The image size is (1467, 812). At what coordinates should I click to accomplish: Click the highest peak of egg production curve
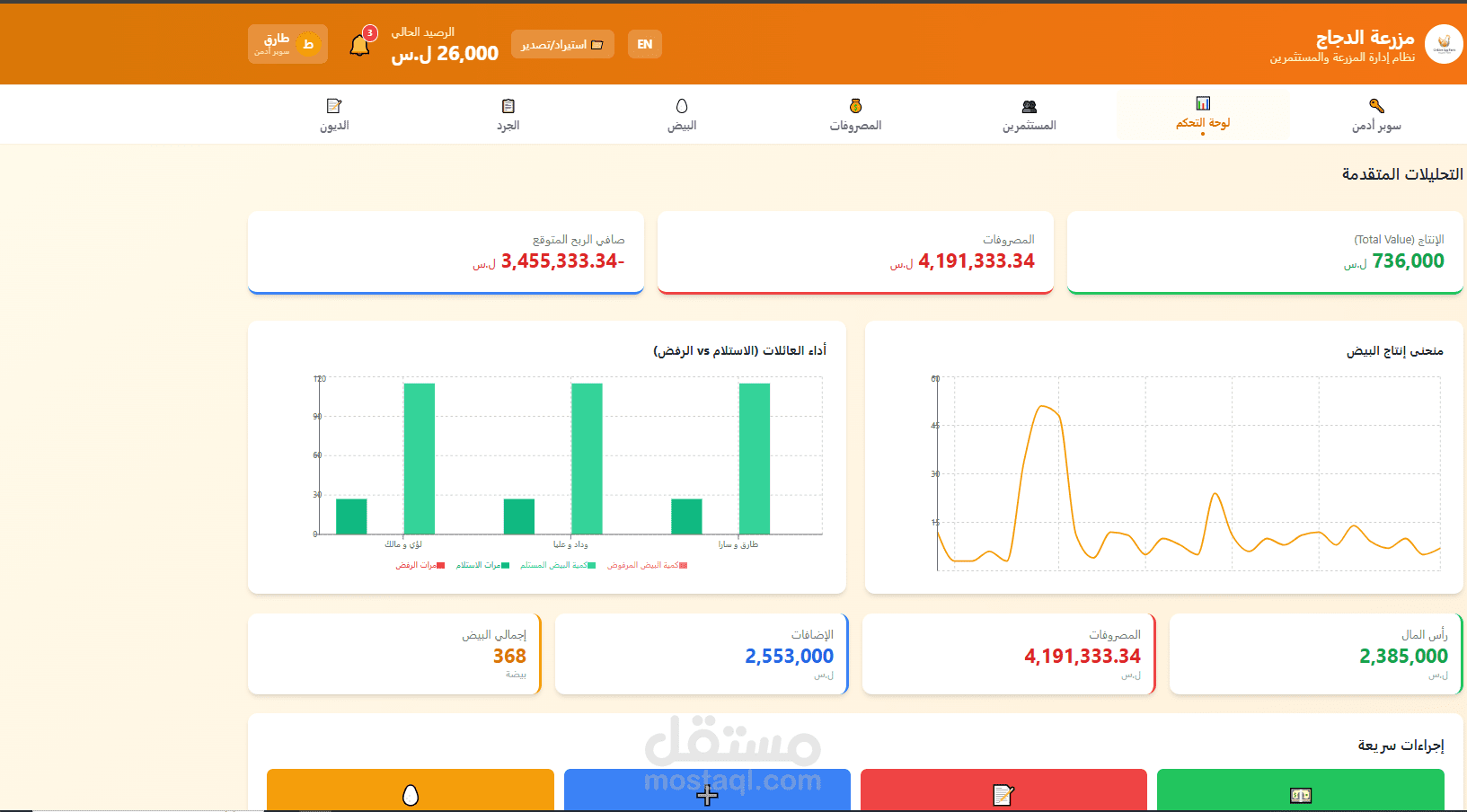tap(1042, 407)
